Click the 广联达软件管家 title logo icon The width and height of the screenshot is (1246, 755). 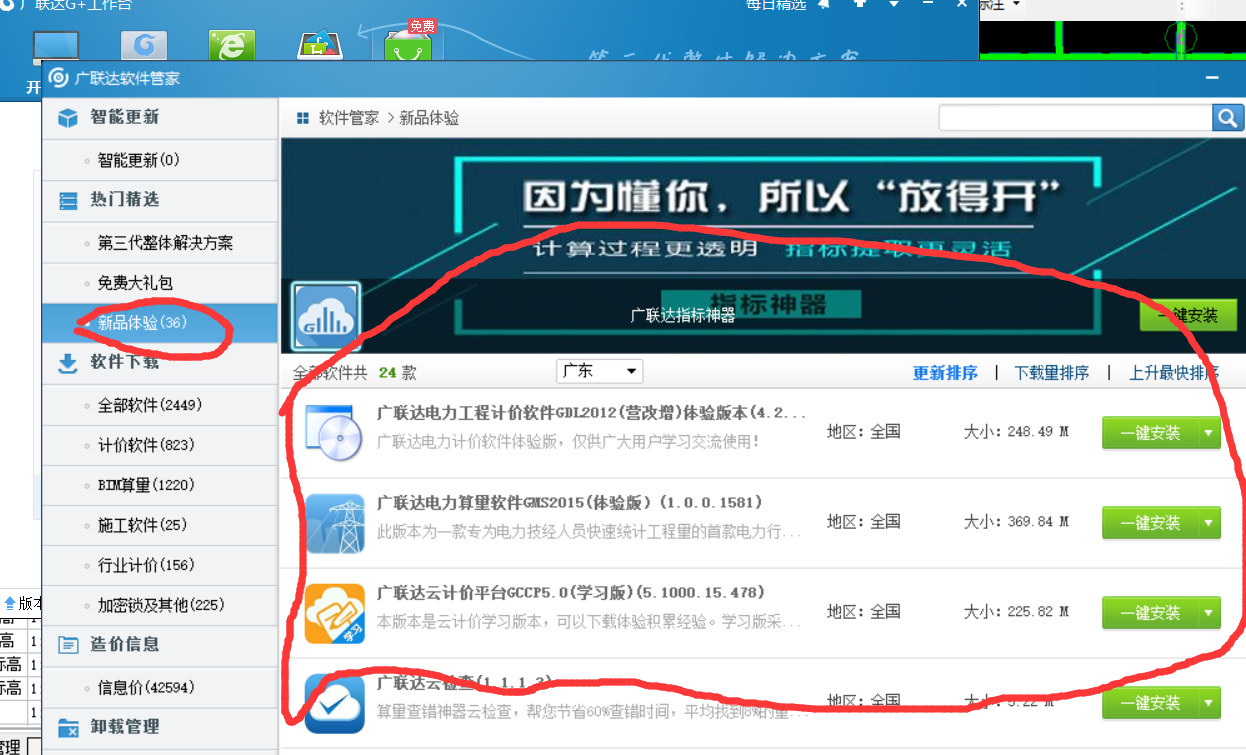(58, 78)
